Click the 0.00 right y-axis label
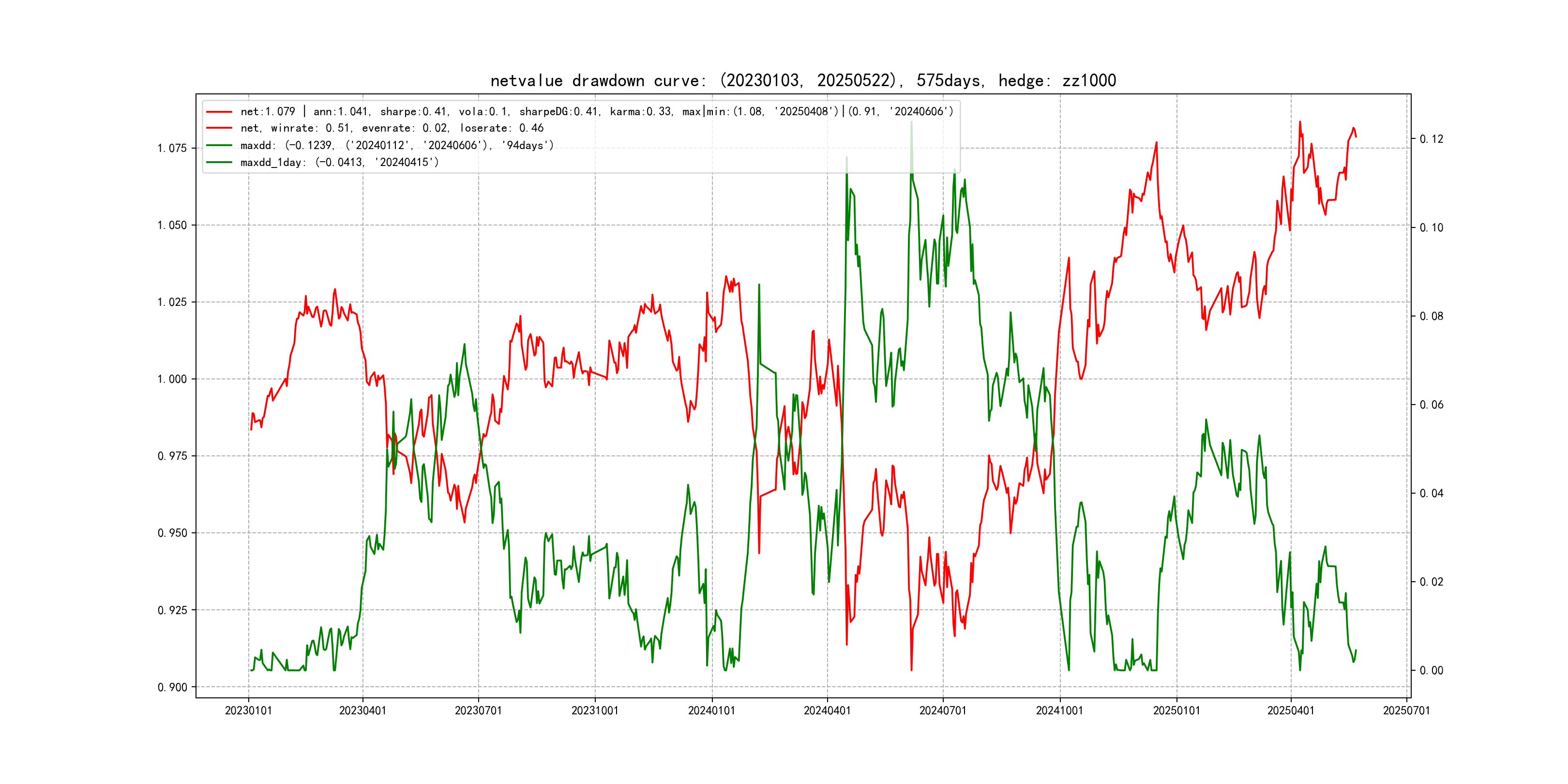Viewport: 1568px width, 784px height. [1431, 671]
